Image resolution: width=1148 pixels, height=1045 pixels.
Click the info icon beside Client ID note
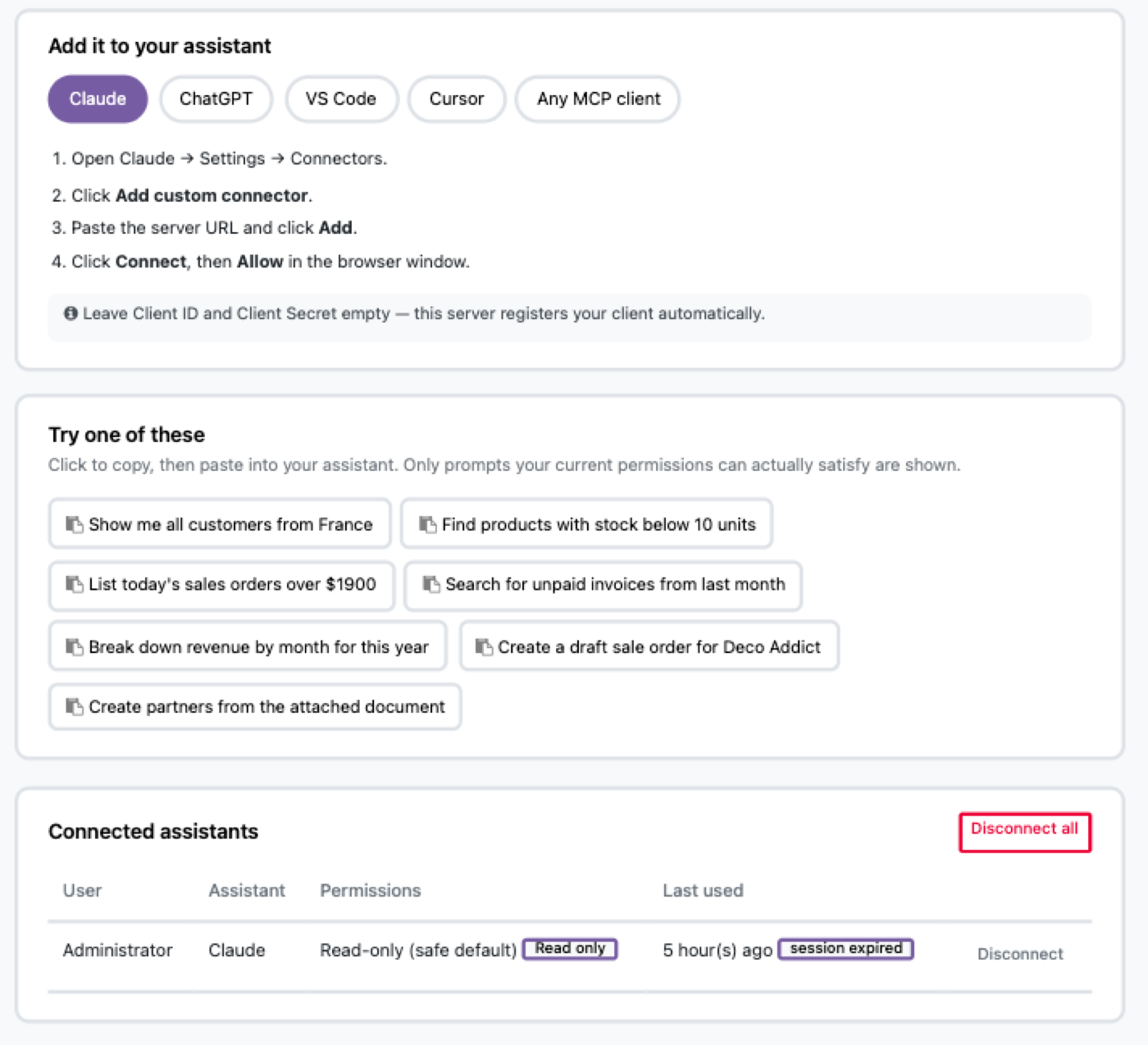(71, 313)
